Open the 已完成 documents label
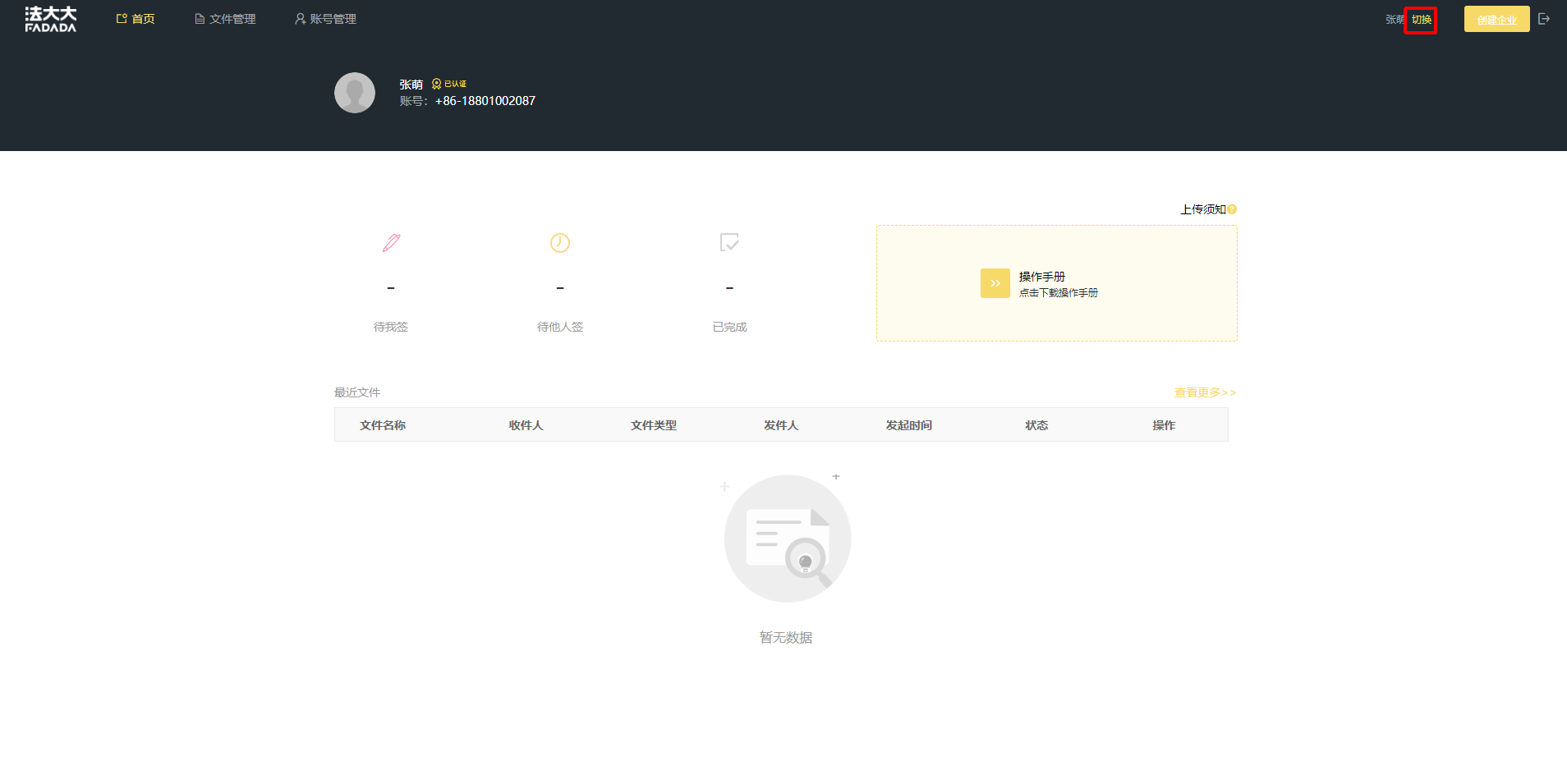This screenshot has height=784, width=1567. coord(729,327)
